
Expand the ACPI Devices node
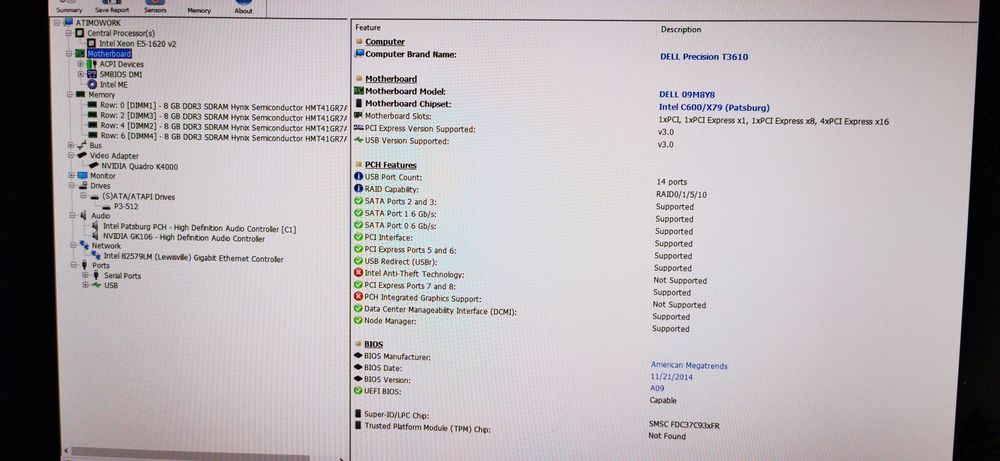(80, 64)
